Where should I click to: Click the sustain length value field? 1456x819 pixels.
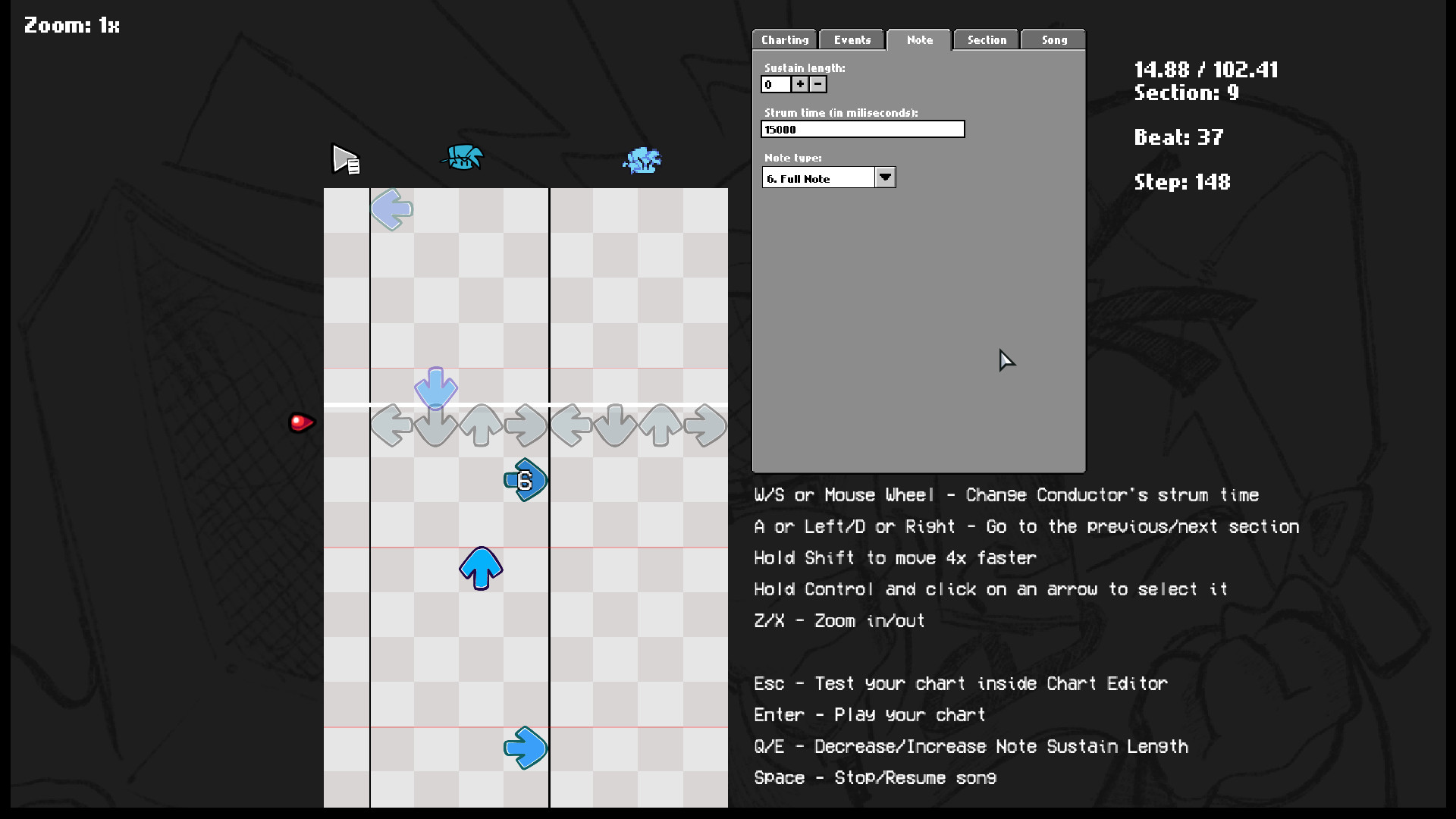click(776, 84)
